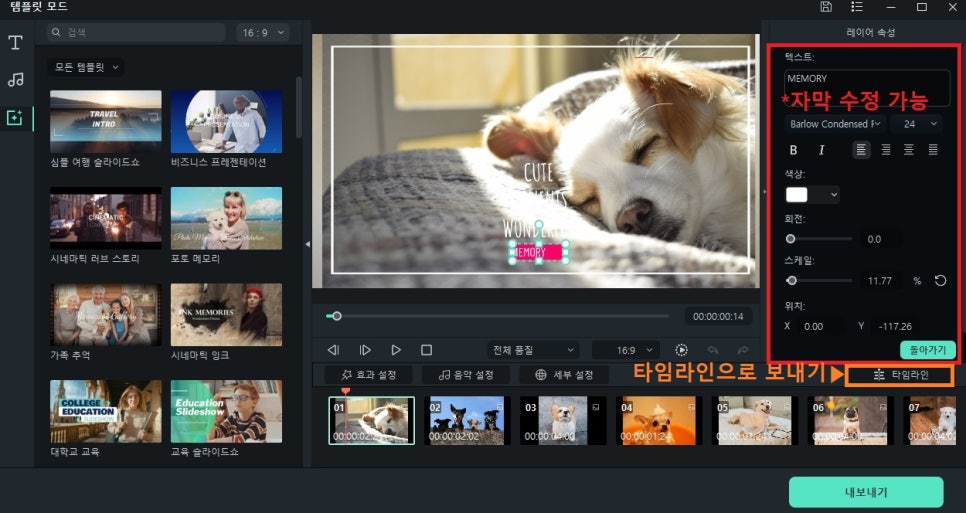Click the Y position -117.26 field

(895, 326)
